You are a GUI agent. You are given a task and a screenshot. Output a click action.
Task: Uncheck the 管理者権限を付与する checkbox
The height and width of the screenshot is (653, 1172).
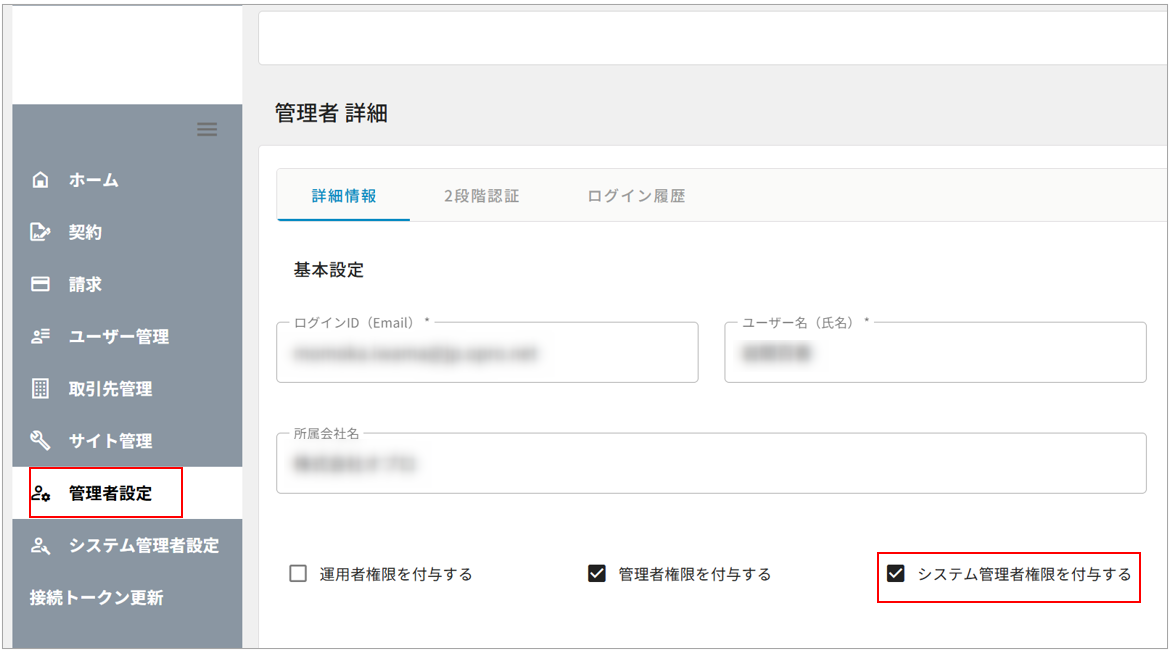[597, 574]
